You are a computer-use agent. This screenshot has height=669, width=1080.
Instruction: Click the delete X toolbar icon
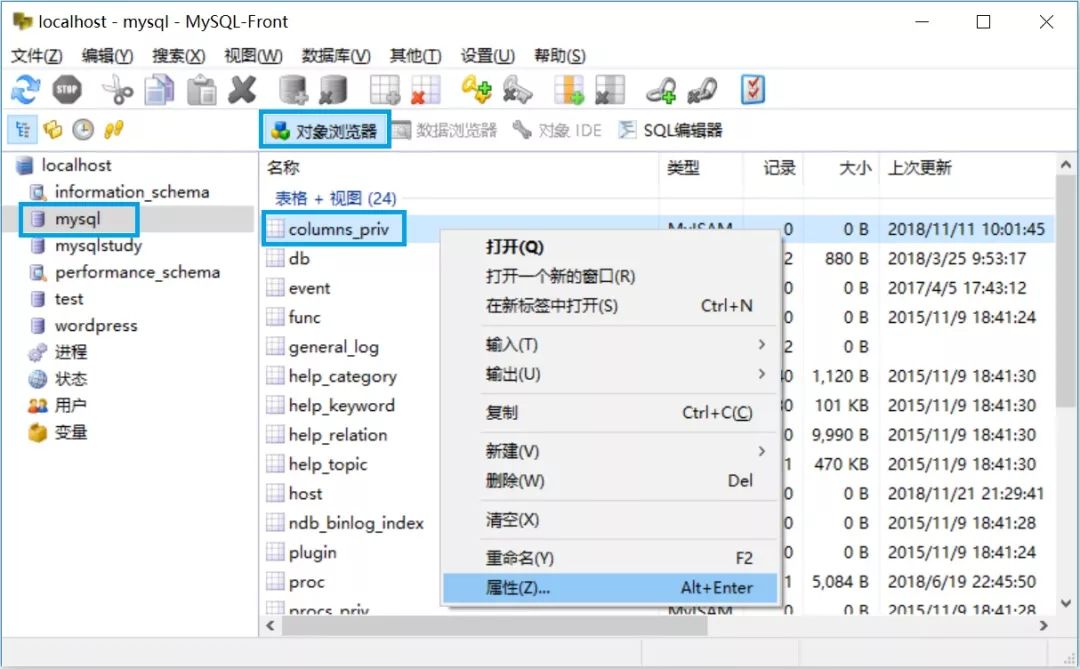[x=242, y=90]
